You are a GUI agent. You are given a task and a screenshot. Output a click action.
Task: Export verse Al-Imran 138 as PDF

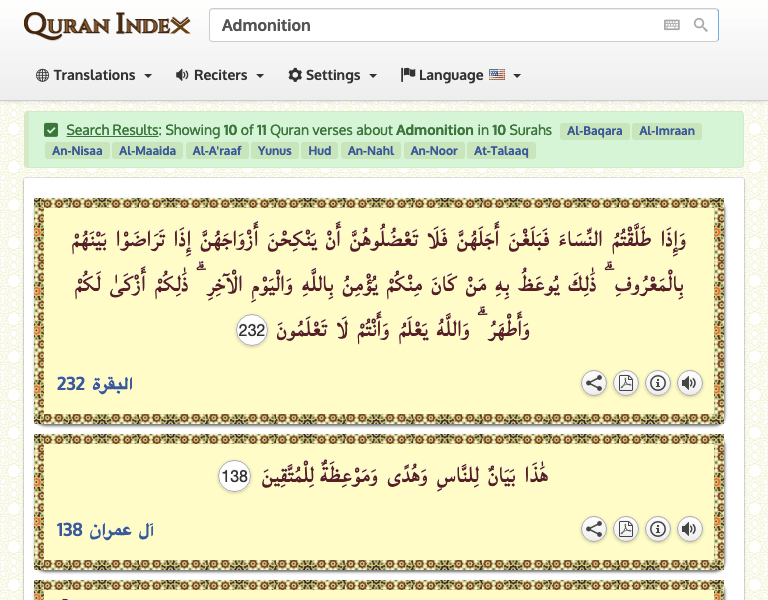coord(625,529)
